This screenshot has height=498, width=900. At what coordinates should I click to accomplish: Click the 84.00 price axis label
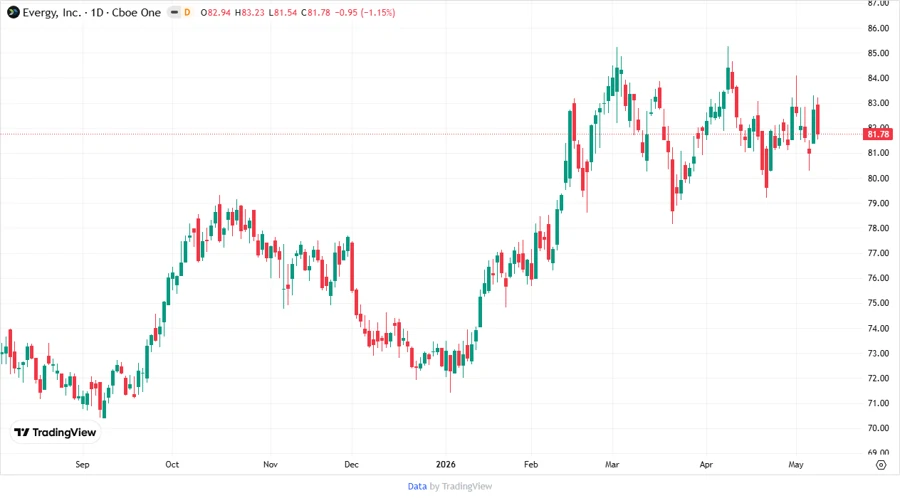pos(878,78)
